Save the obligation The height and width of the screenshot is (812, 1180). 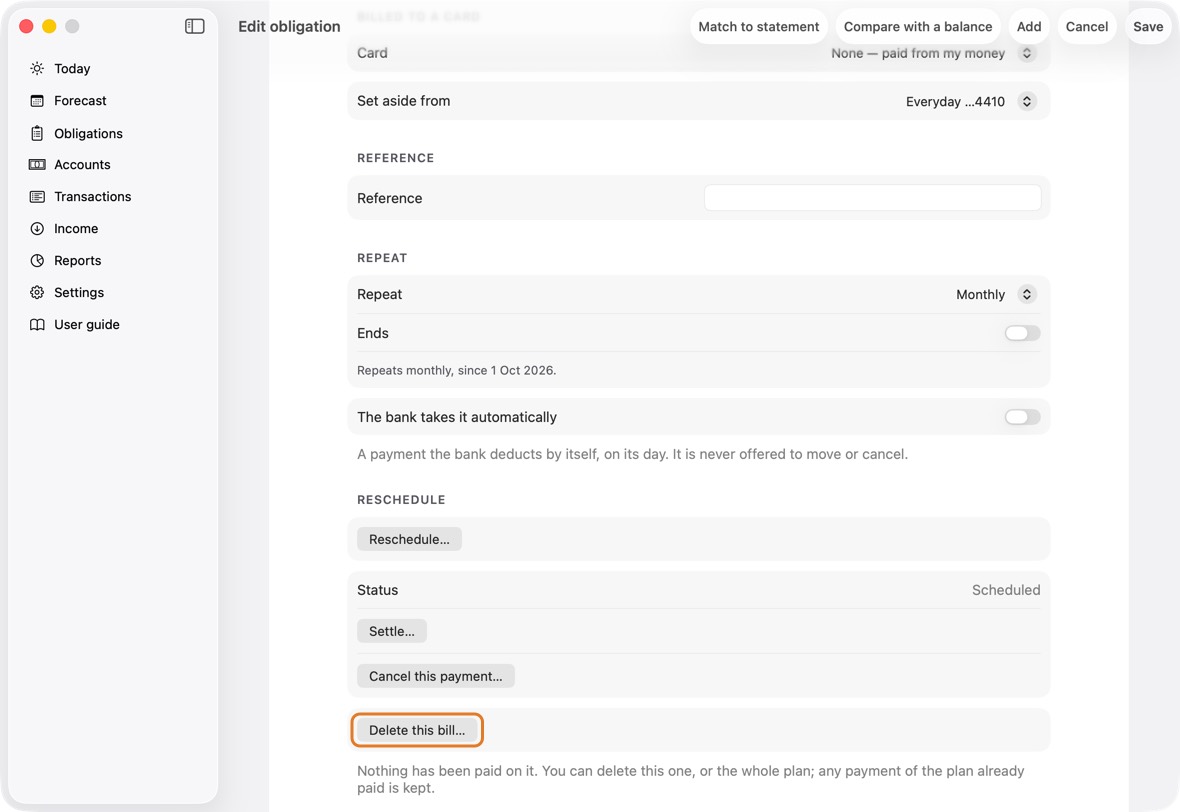pos(1148,26)
